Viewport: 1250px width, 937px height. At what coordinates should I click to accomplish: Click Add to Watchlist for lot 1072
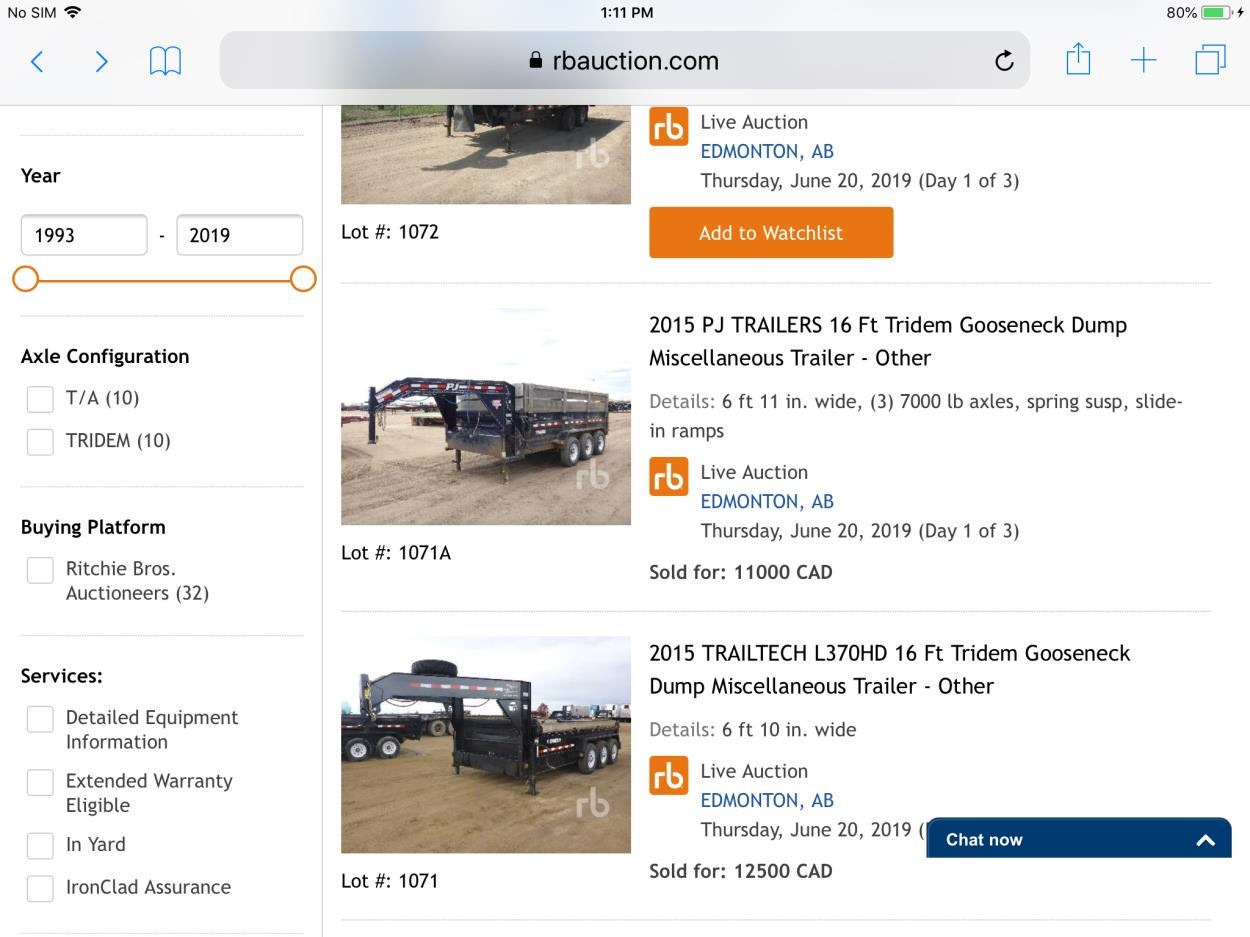(x=770, y=233)
